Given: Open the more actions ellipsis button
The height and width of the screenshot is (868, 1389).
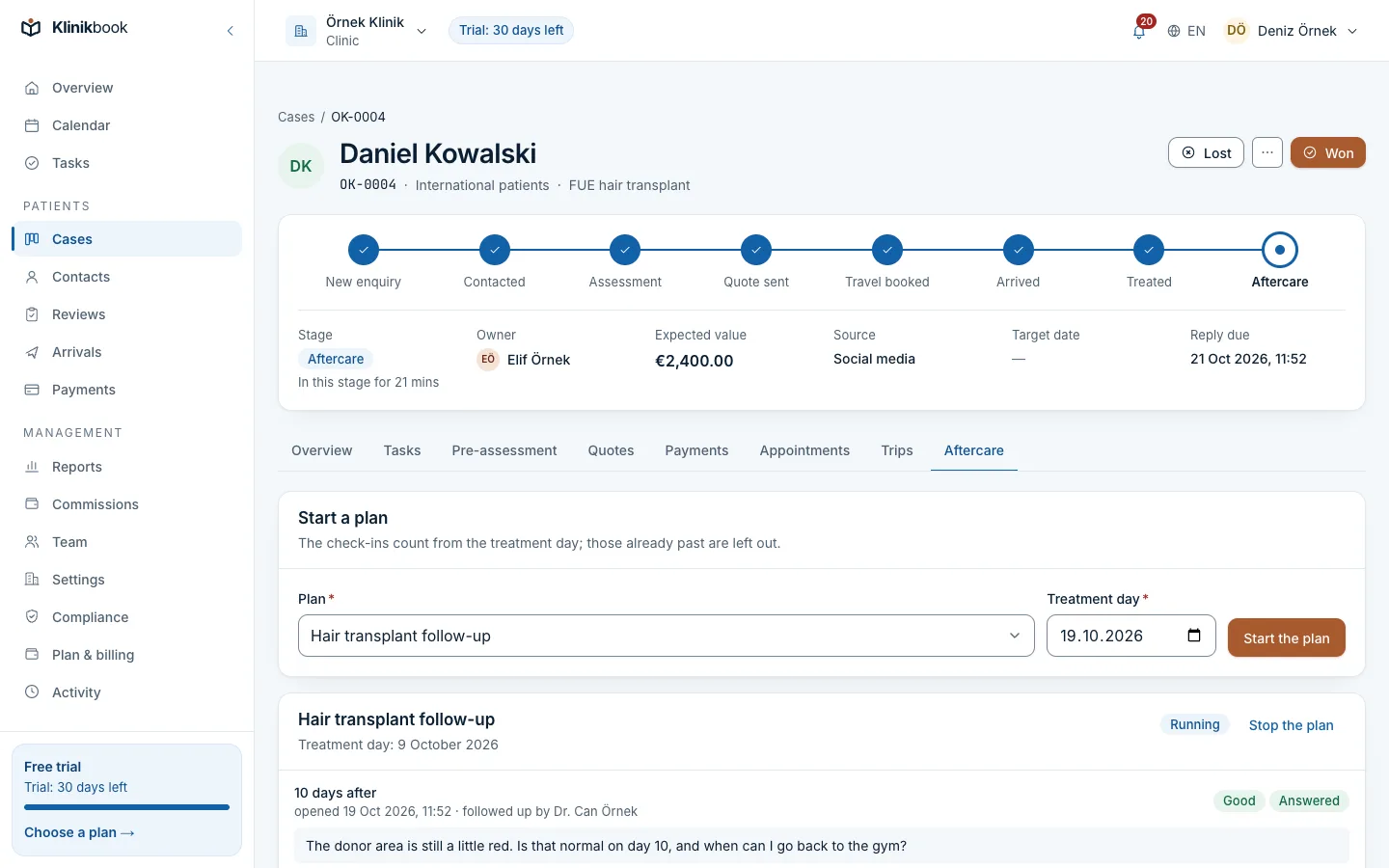Looking at the screenshot, I should (1267, 152).
